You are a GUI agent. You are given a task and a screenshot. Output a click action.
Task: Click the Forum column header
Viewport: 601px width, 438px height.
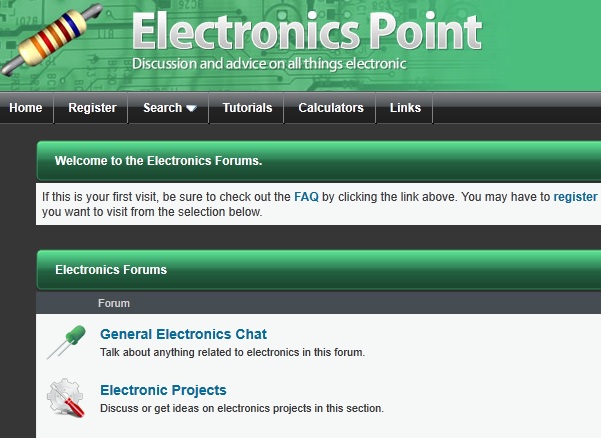[x=114, y=303]
